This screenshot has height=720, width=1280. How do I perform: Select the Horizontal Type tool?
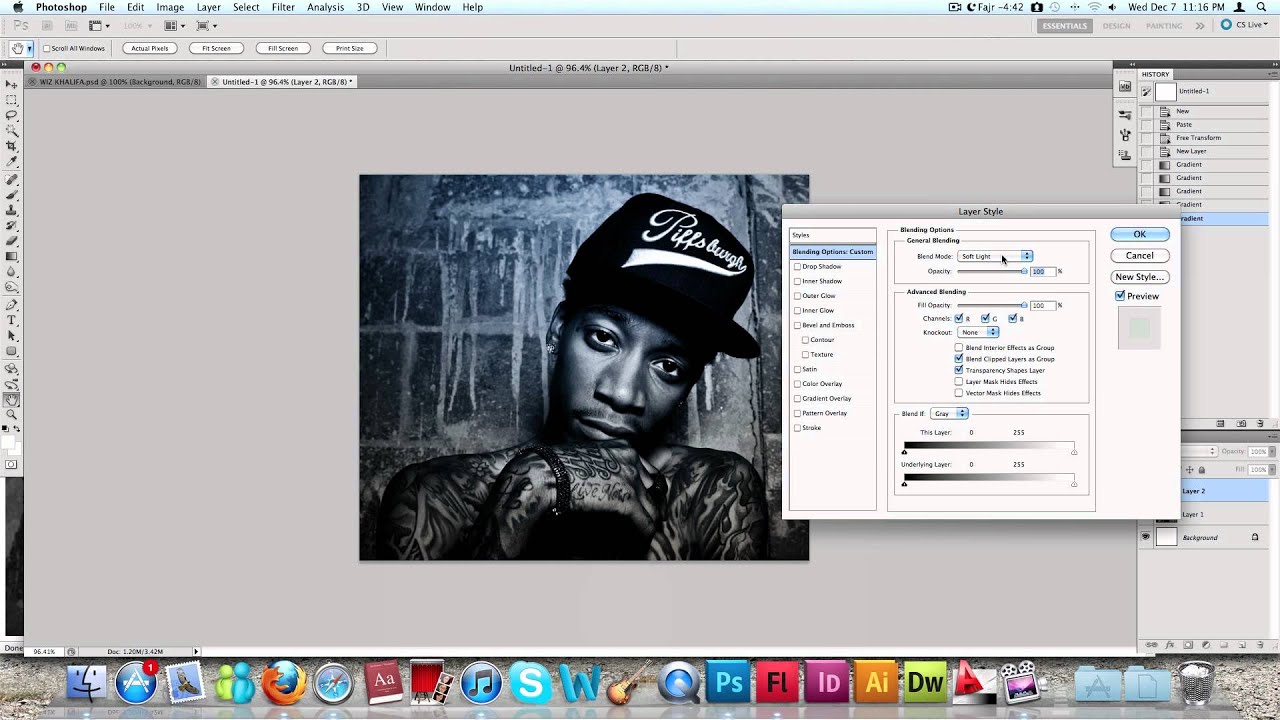point(12,320)
